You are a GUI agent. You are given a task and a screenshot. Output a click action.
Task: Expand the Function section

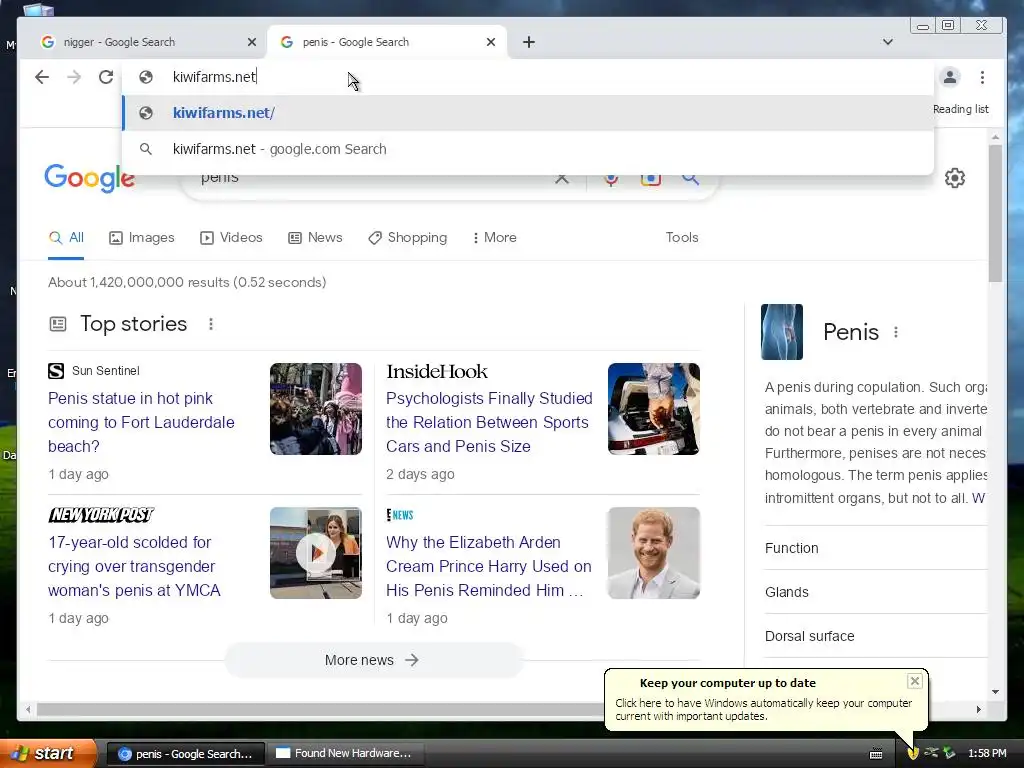pos(875,549)
